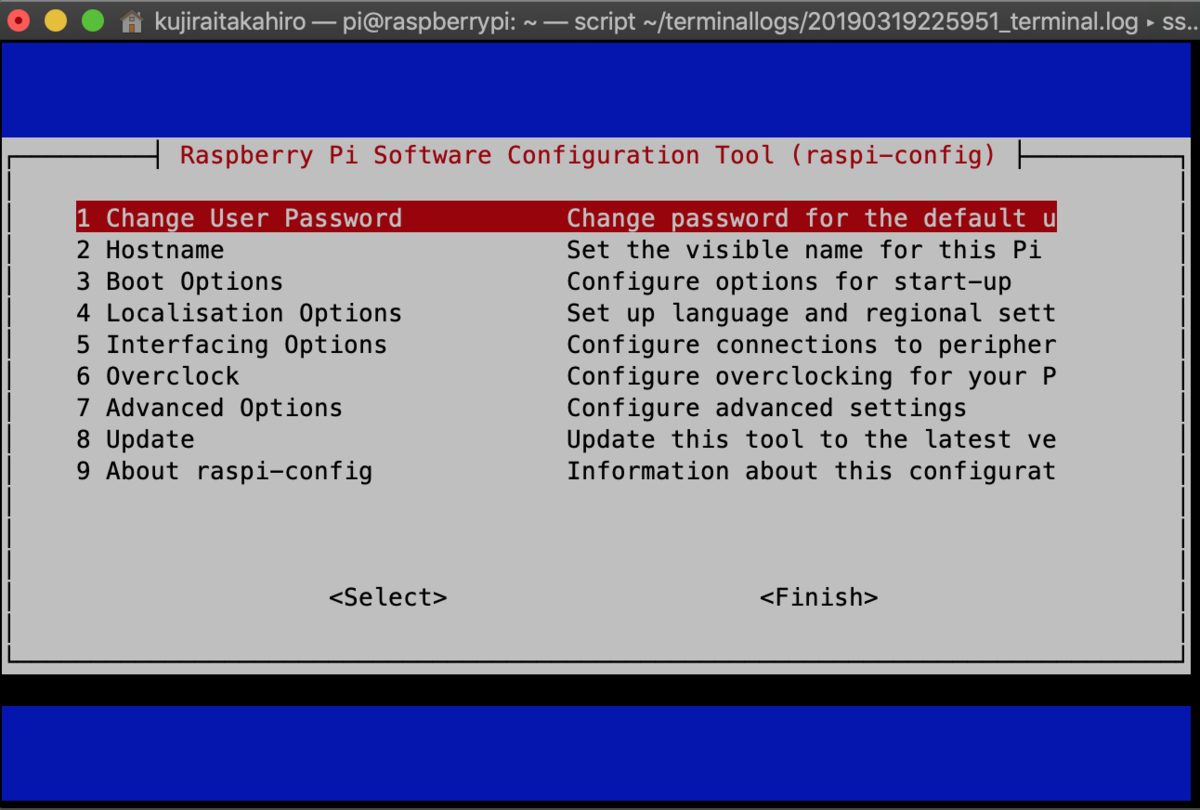This screenshot has height=810, width=1200.
Task: Click description 'Set up language and regional sett'
Action: (811, 313)
